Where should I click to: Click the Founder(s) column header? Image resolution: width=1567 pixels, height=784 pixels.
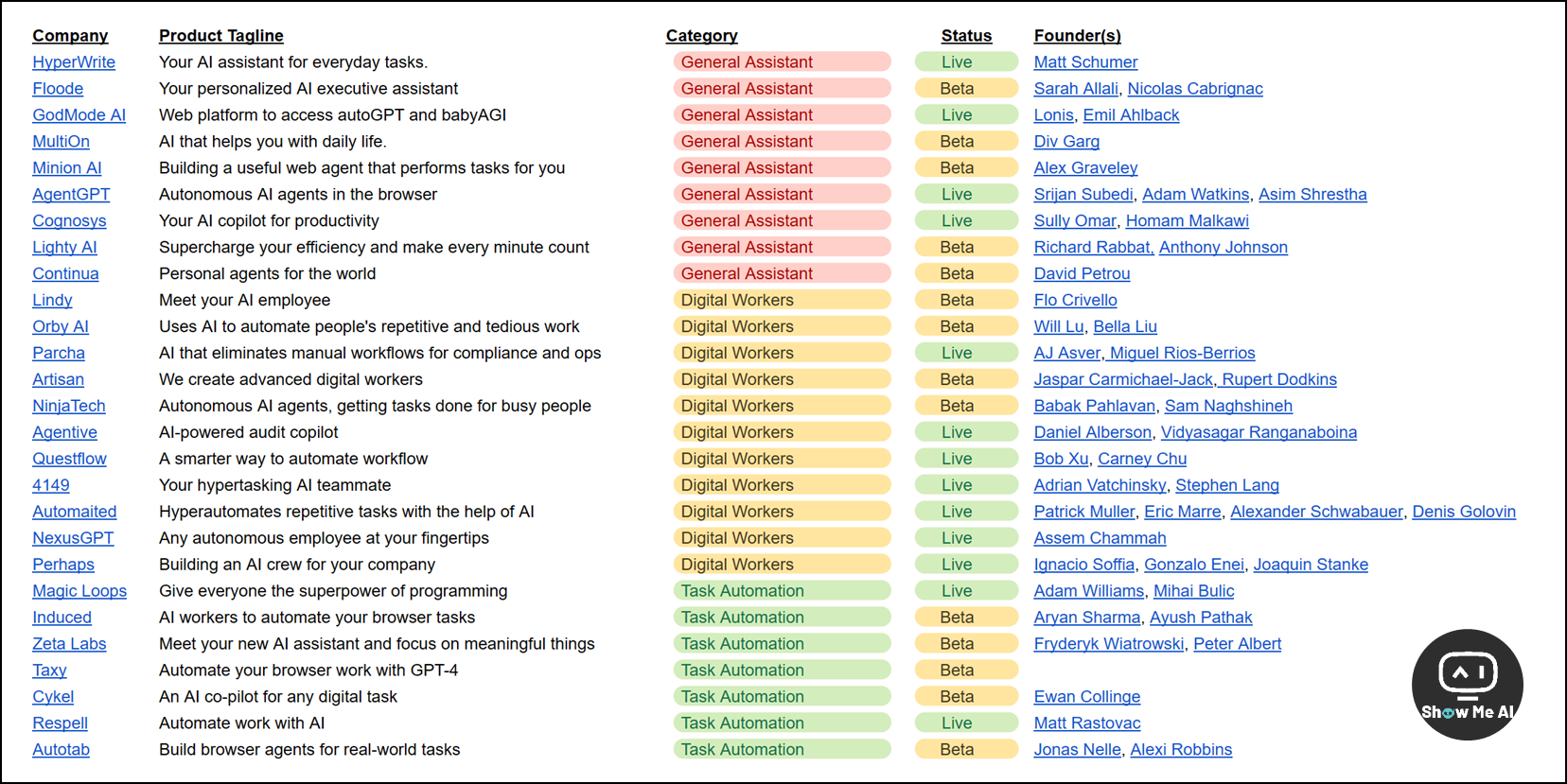point(1077,36)
